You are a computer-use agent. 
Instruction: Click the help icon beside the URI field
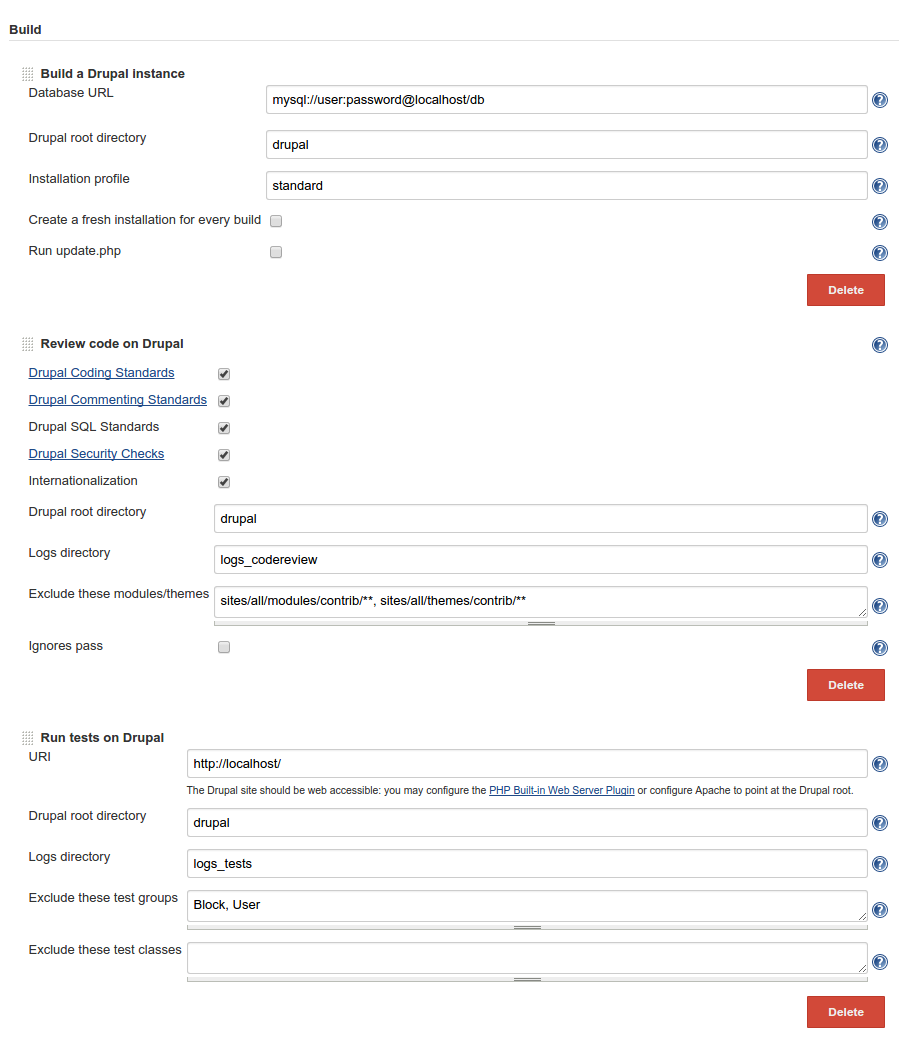coord(879,763)
